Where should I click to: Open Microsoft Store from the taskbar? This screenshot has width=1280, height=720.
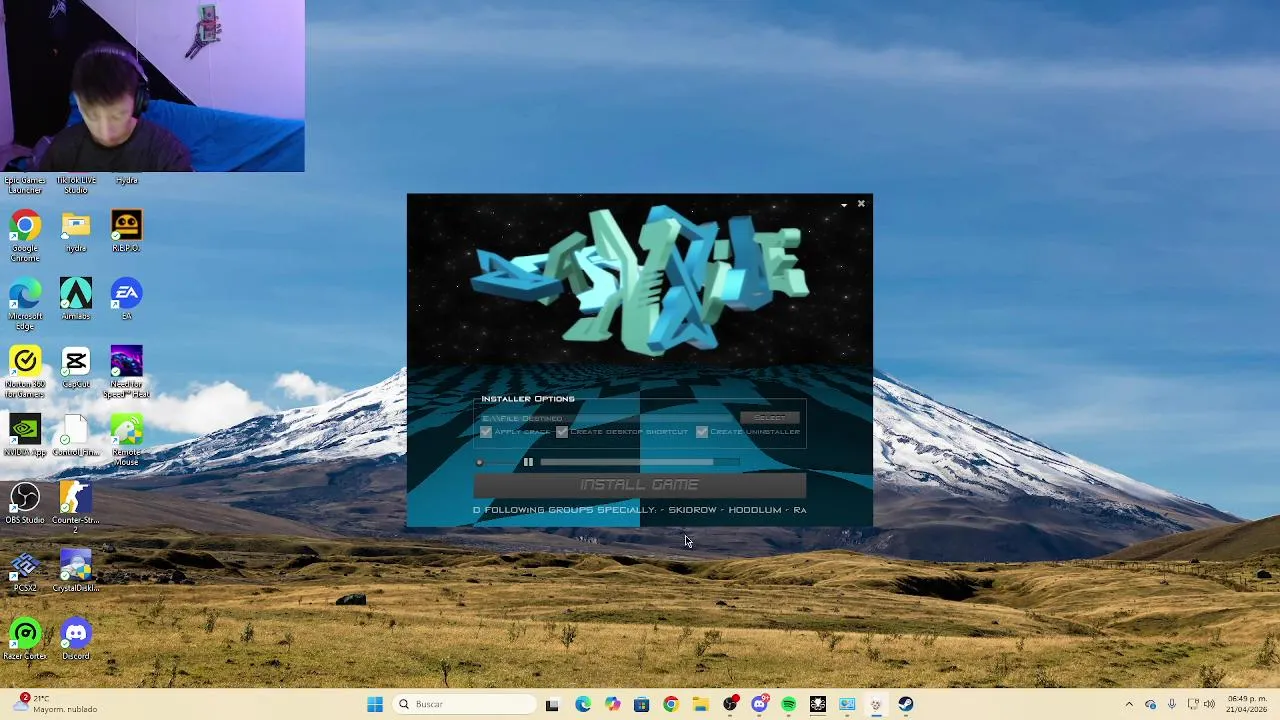pos(641,704)
